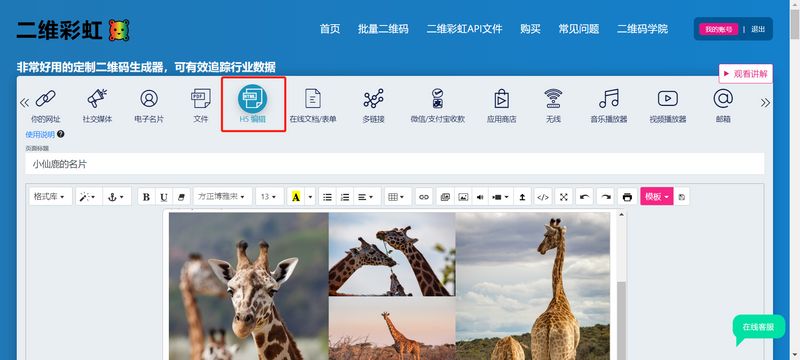800x360 pixels.
Task: Open the 方正博雅宋 font dropdown
Action: [x=222, y=196]
